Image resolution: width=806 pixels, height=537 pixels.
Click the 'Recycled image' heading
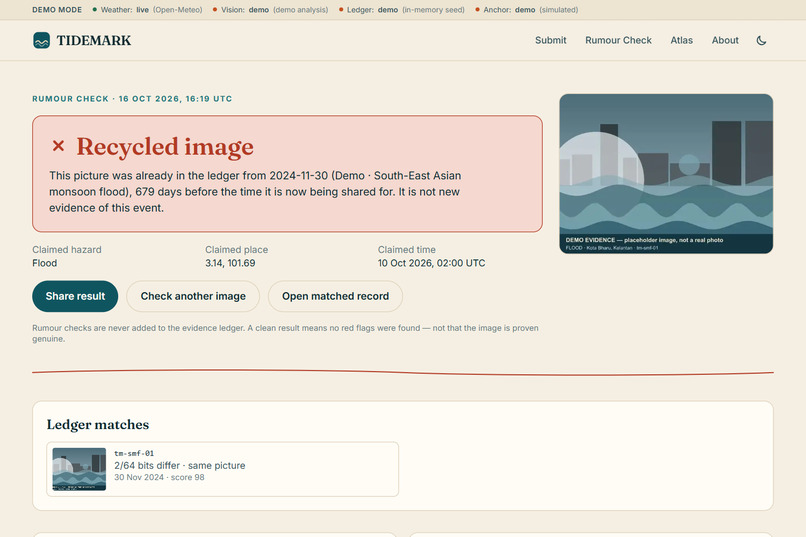(x=165, y=147)
